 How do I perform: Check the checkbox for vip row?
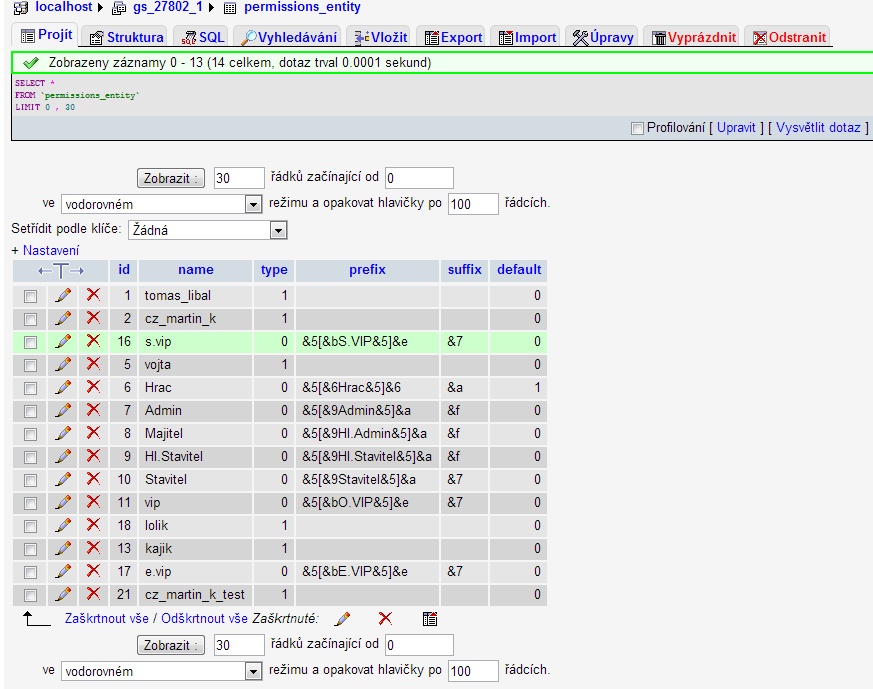click(x=30, y=503)
